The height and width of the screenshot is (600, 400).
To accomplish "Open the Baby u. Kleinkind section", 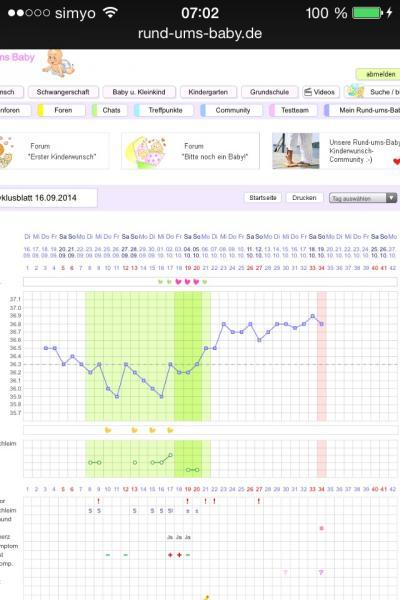I will click(x=139, y=92).
